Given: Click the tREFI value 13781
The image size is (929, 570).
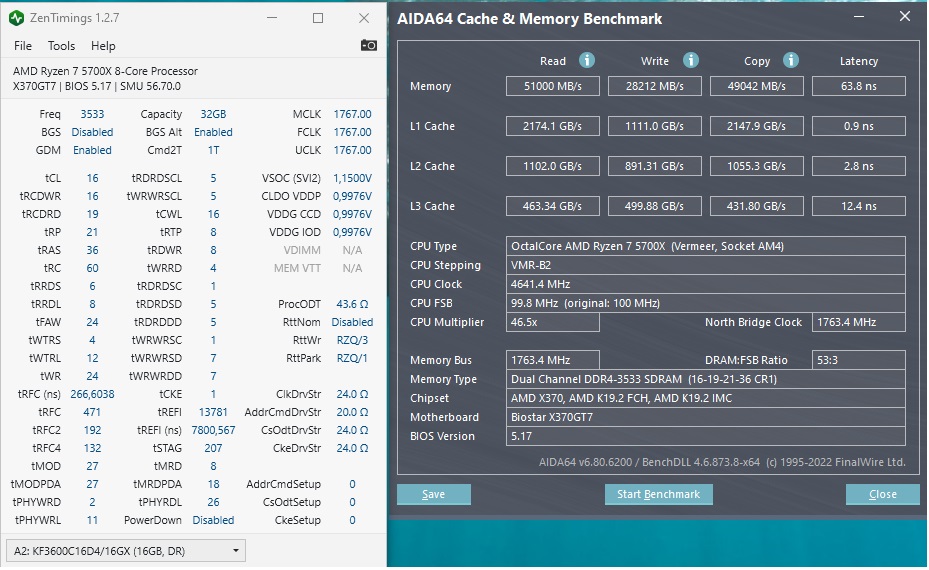Looking at the screenshot, I should point(213,412).
